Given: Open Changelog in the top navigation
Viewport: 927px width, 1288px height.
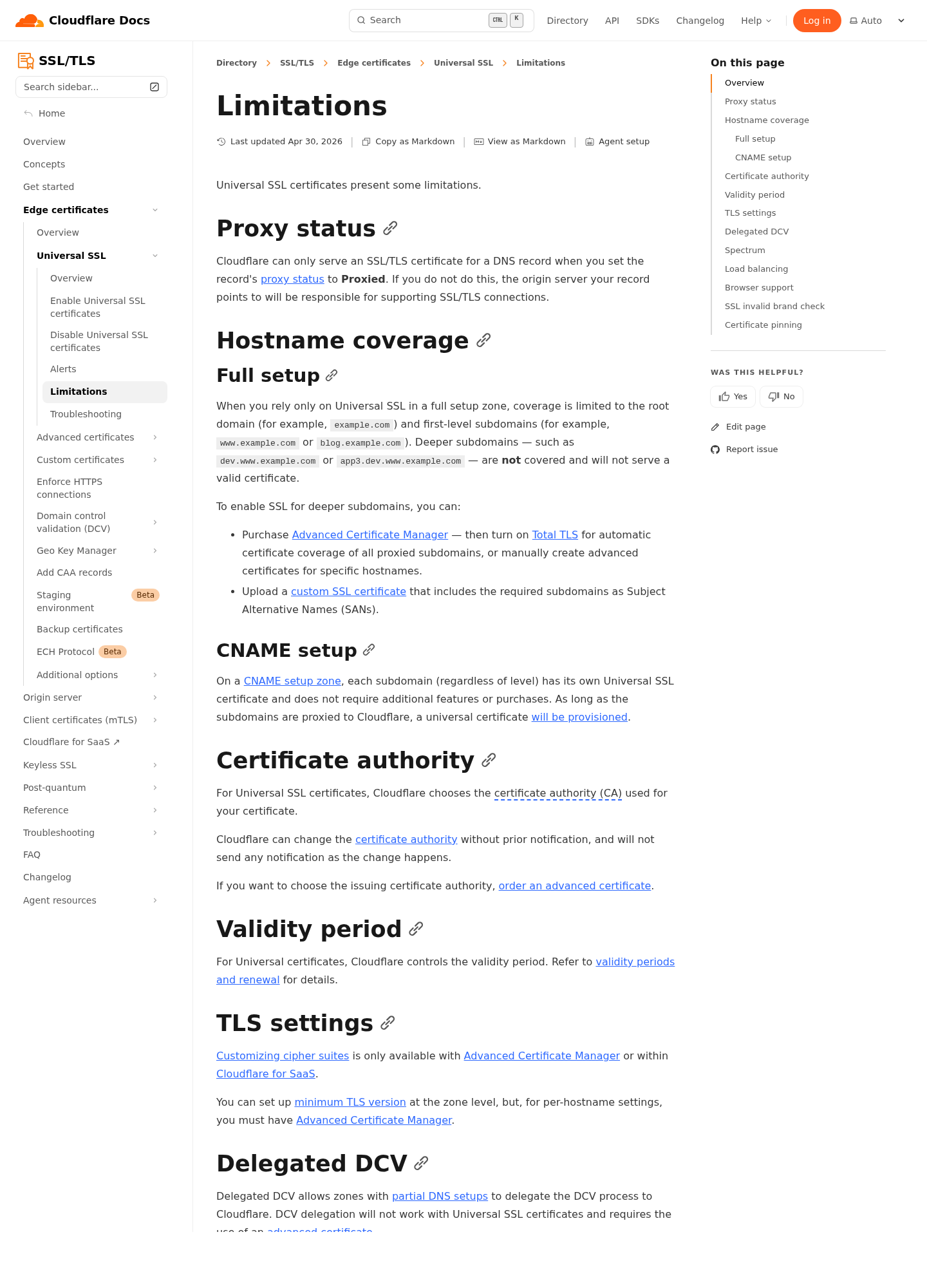Looking at the screenshot, I should pyautogui.click(x=700, y=21).
